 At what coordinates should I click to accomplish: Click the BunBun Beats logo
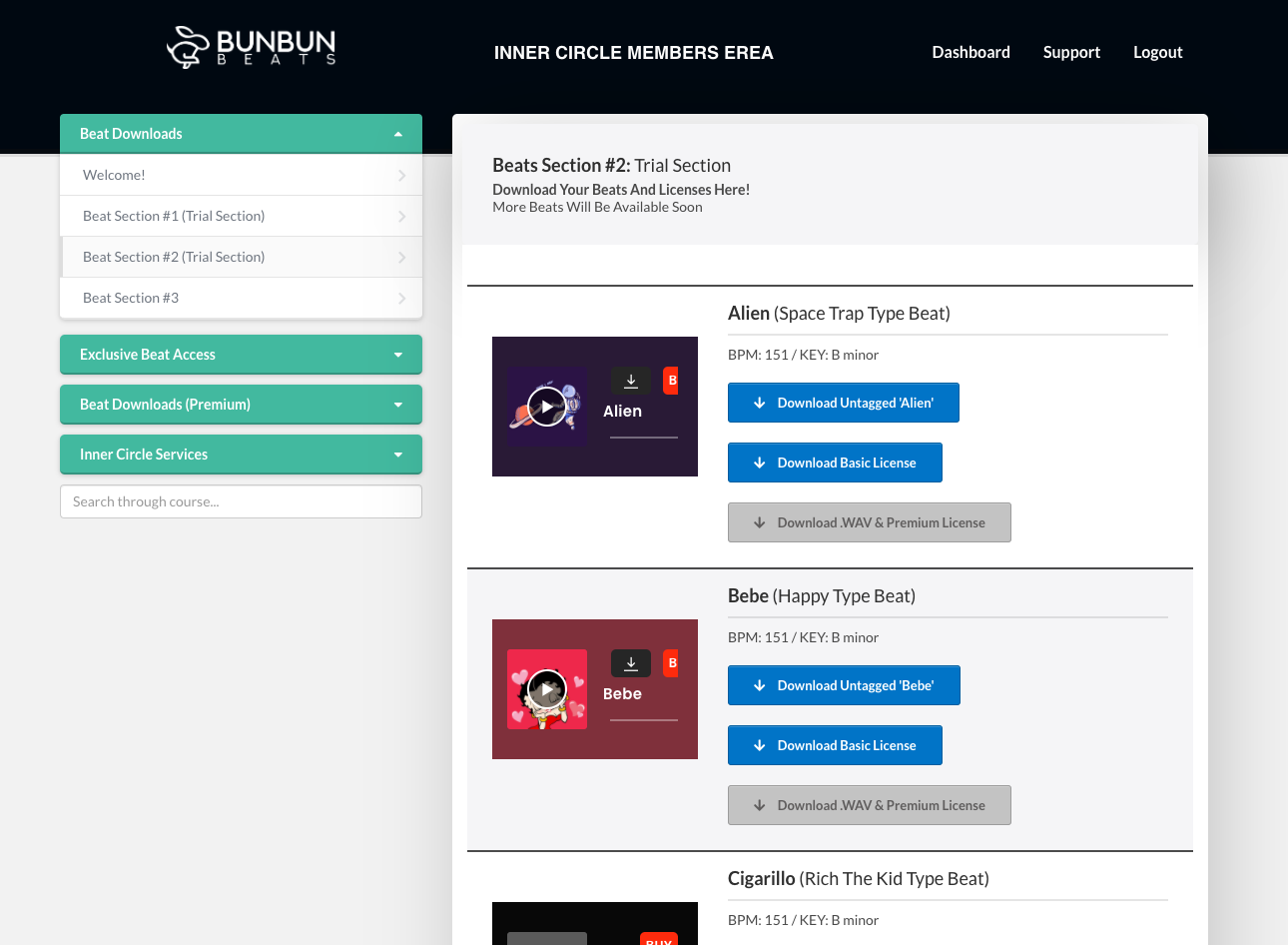coord(252,48)
